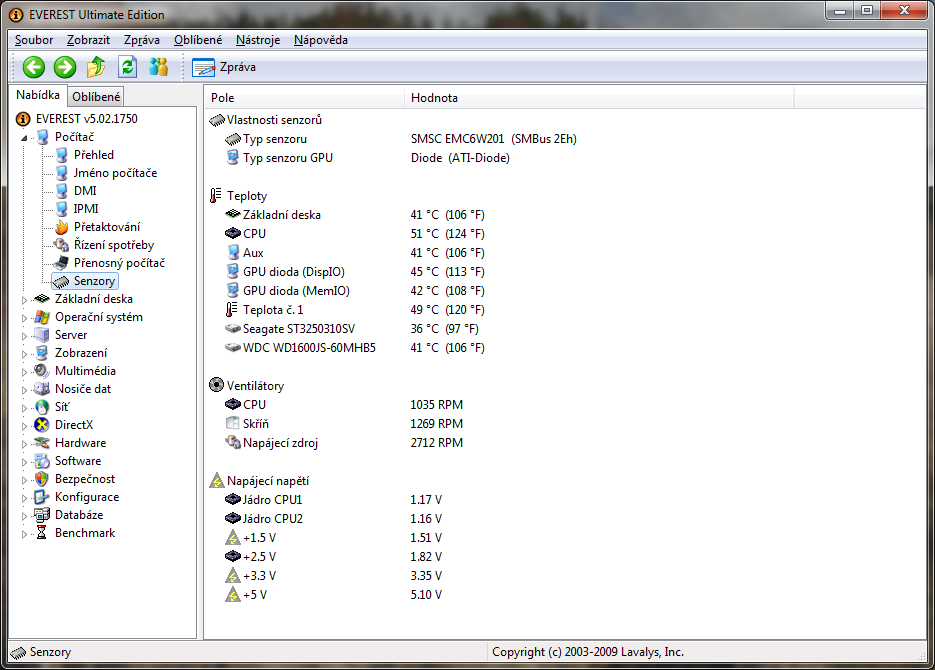The height and width of the screenshot is (670, 935).
Task: Click the Multimédia speaker icon
Action: click(x=42, y=371)
